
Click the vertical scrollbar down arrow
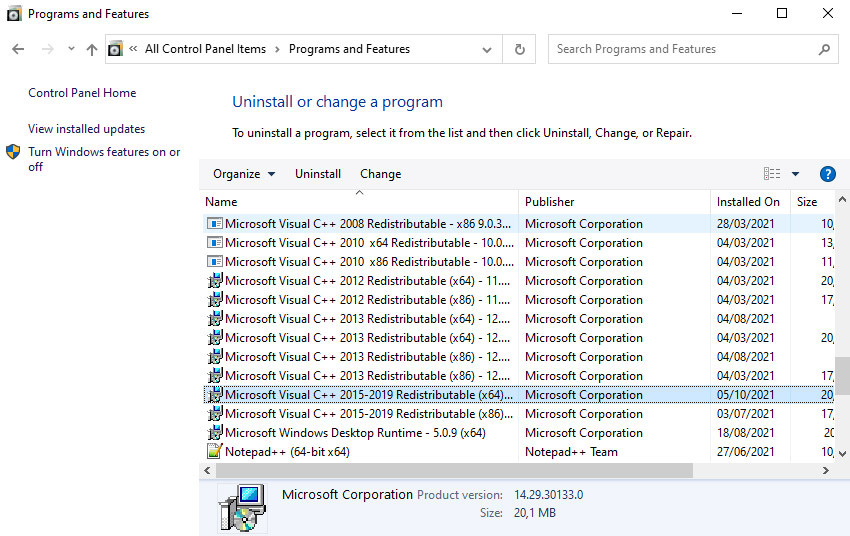point(842,454)
